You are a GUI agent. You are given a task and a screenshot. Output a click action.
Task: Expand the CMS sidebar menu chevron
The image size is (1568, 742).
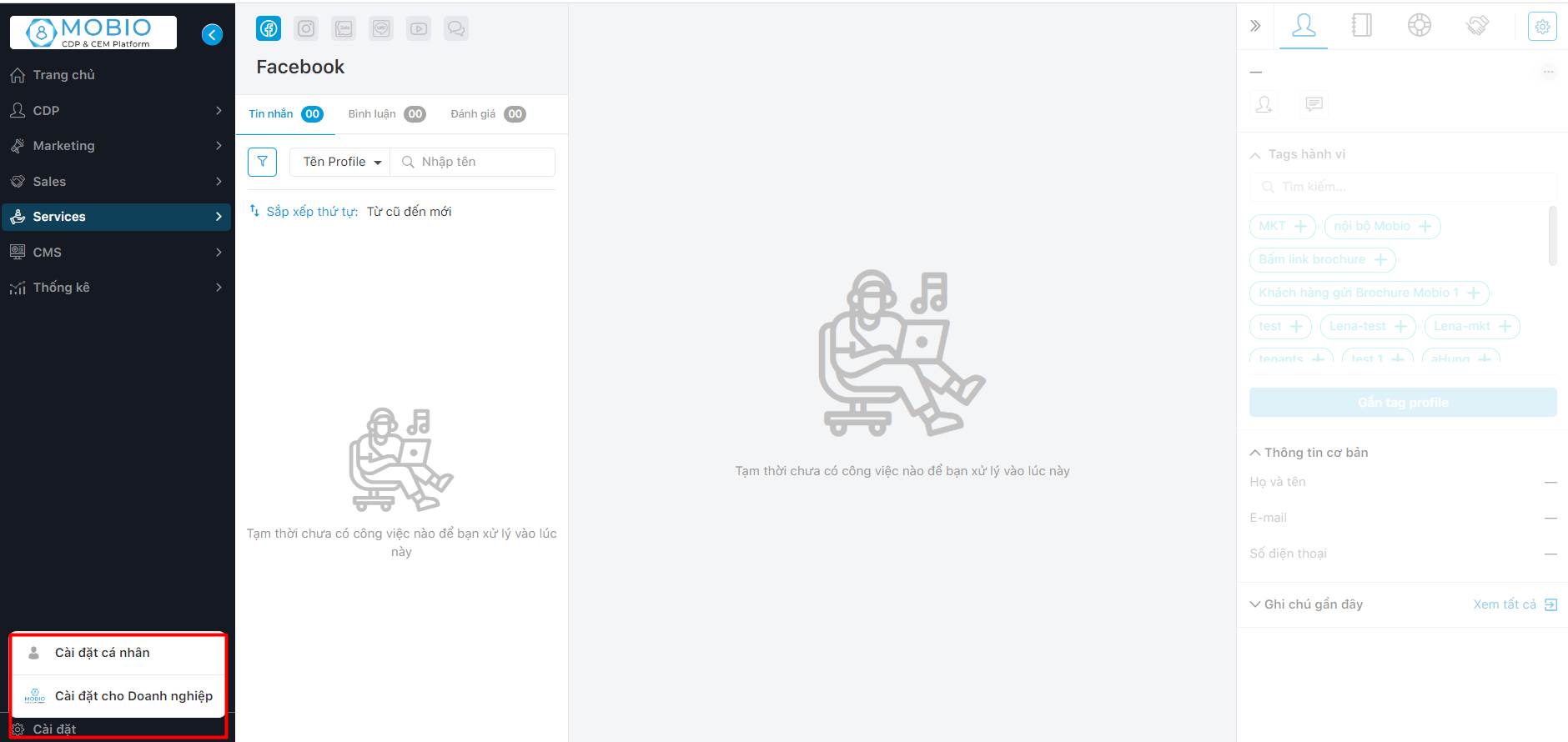coord(219,252)
